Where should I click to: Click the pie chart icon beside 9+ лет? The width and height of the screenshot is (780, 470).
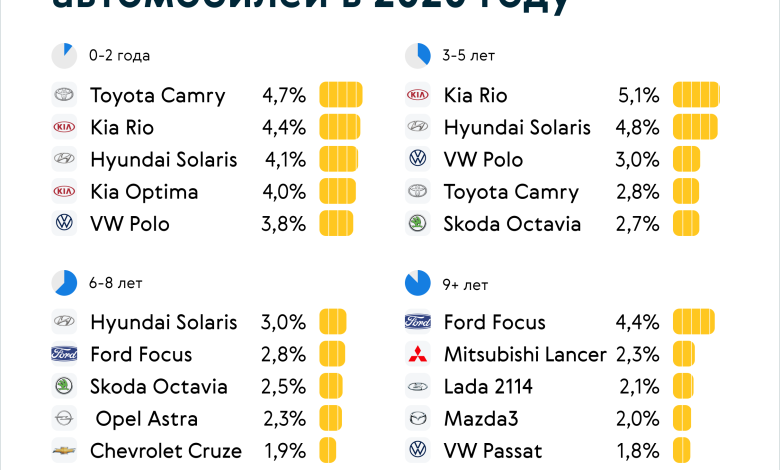(417, 283)
